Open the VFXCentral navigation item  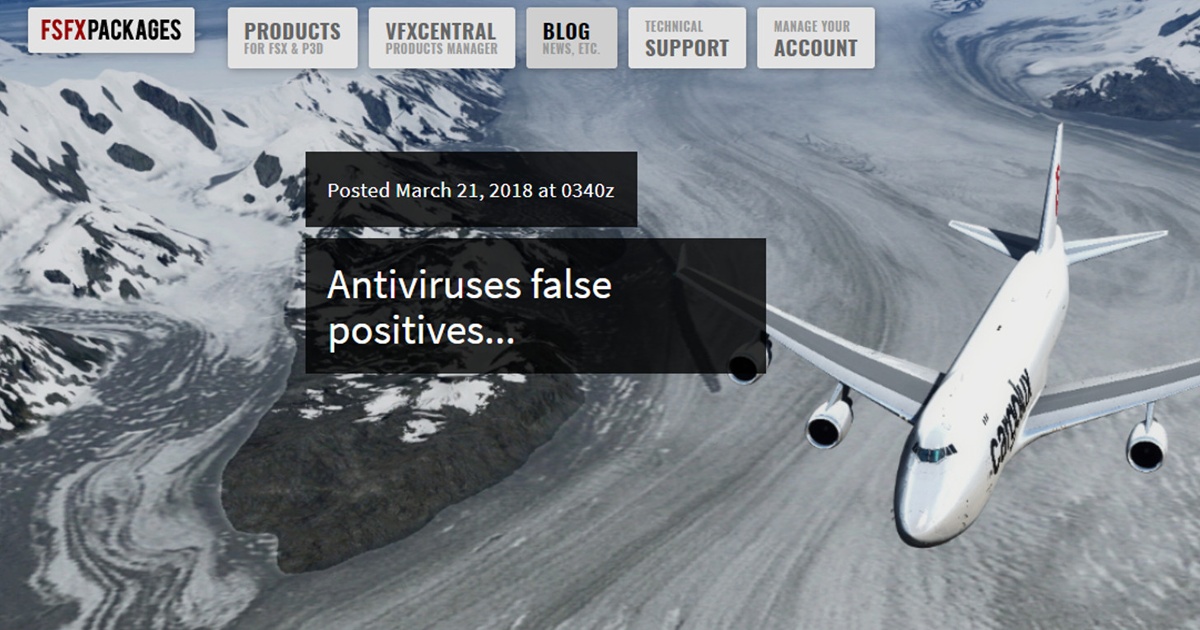tap(442, 38)
